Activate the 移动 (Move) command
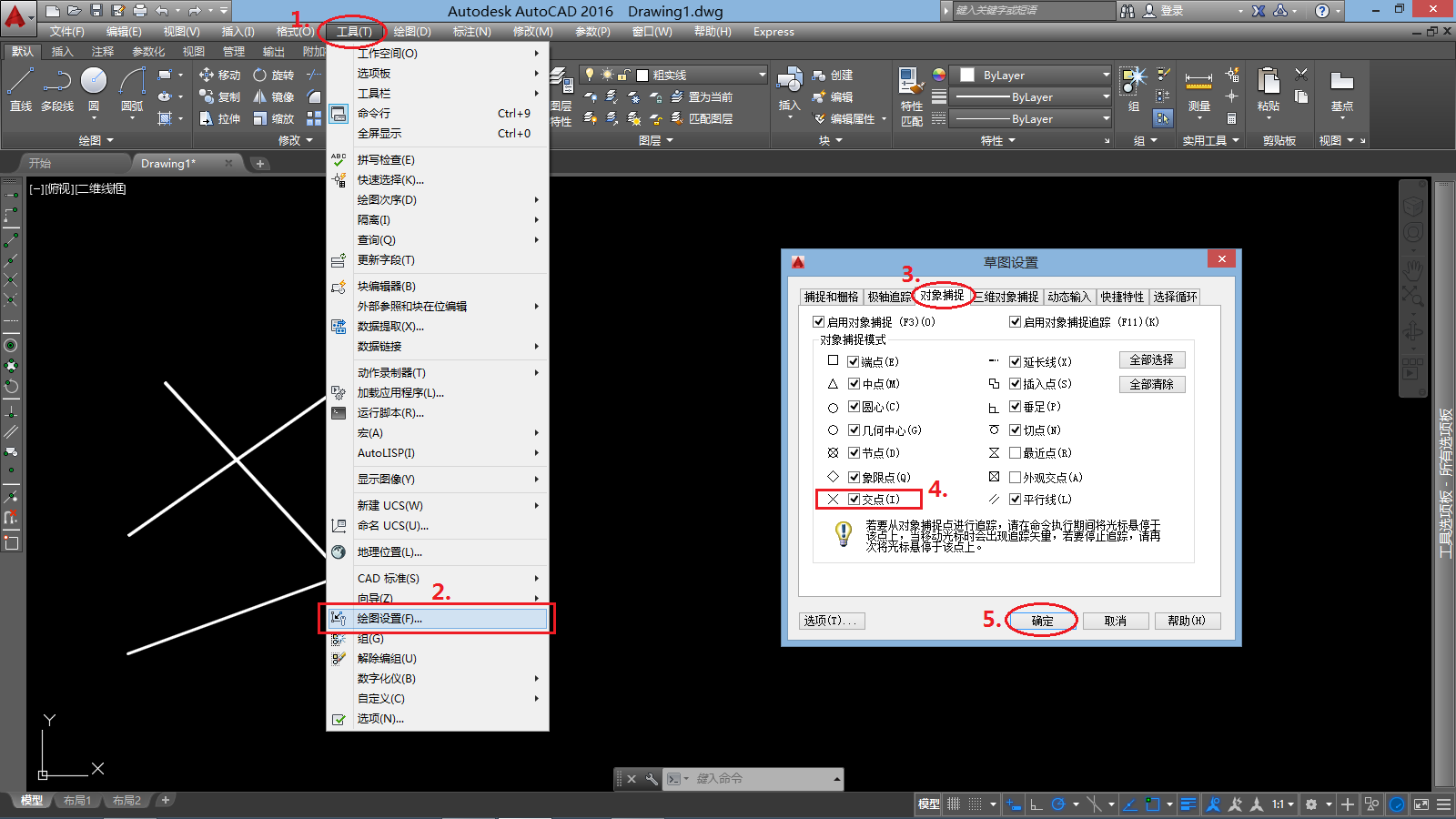Image resolution: width=1456 pixels, height=819 pixels. [220, 75]
